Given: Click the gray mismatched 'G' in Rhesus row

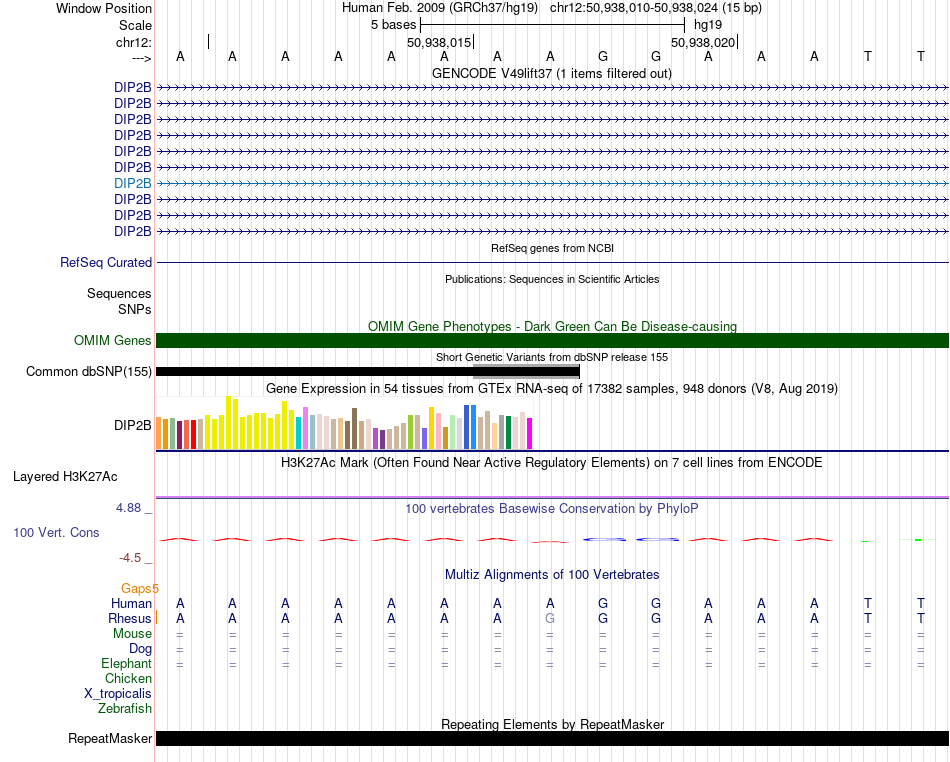Looking at the screenshot, I should pyautogui.click(x=550, y=618).
